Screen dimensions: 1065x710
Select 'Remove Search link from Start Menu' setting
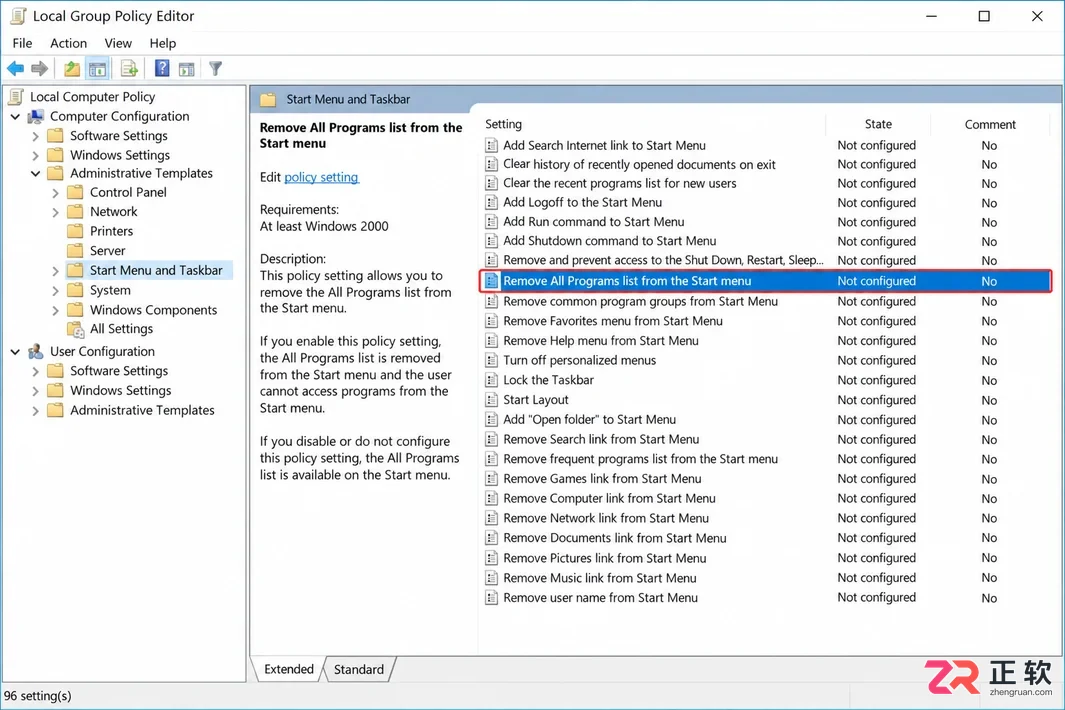601,440
